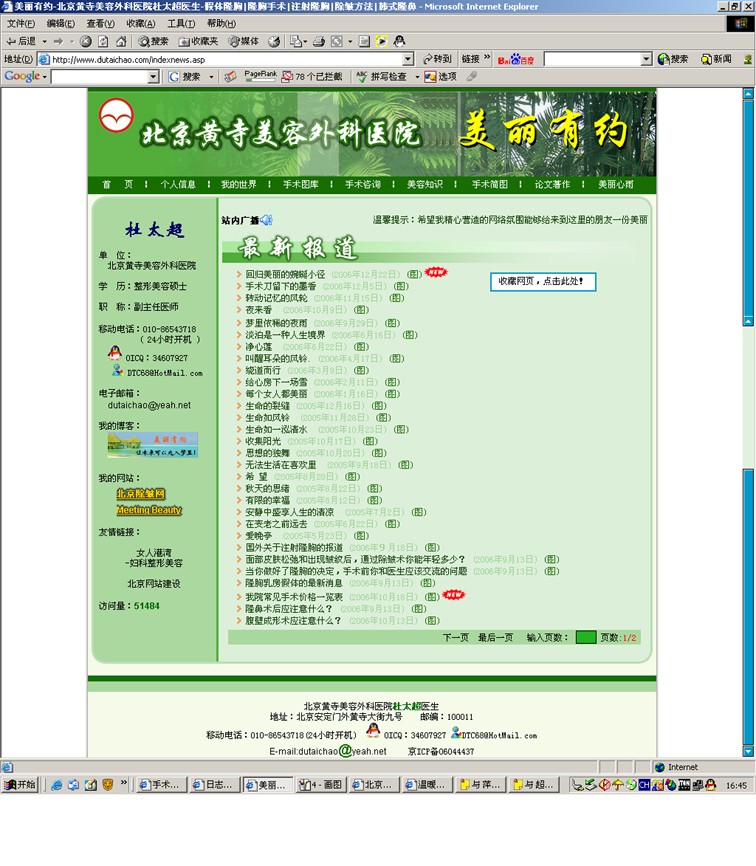Click the speaker icon beside 站内广播
Image resolution: width=756 pixels, height=866 pixels.
click(x=267, y=220)
